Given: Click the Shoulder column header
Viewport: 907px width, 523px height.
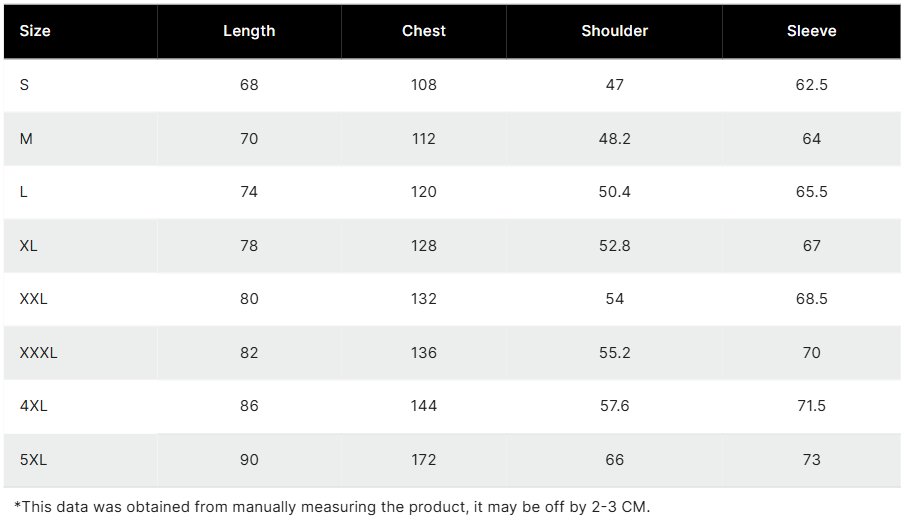Looking at the screenshot, I should [614, 31].
